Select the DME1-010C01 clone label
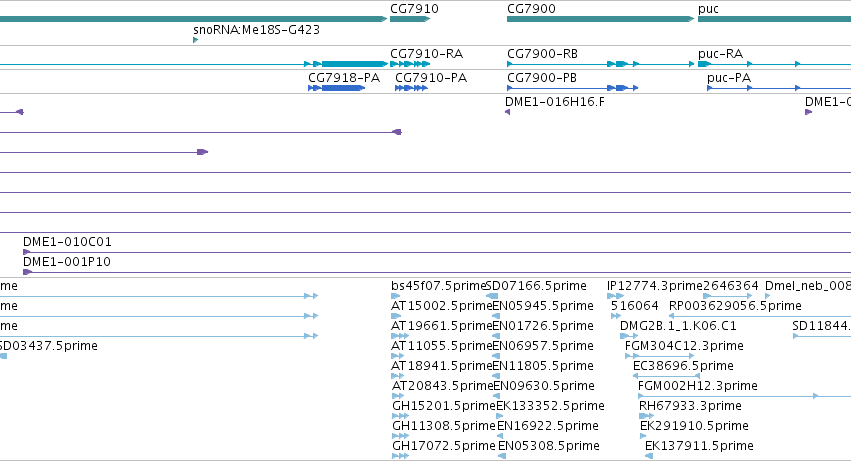The height and width of the screenshot is (461, 851). tap(67, 242)
